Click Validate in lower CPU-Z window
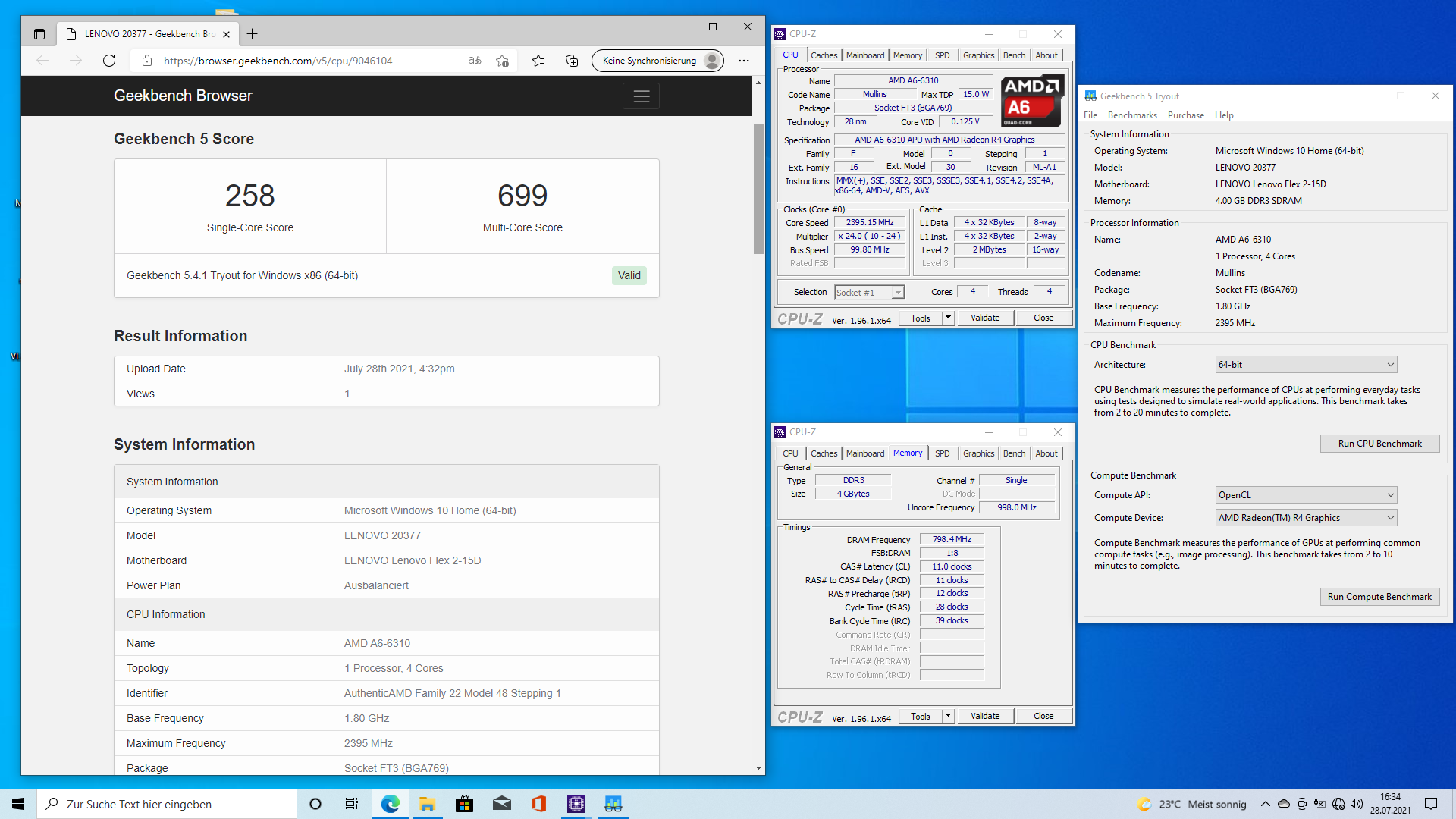1456x819 pixels. (x=985, y=716)
